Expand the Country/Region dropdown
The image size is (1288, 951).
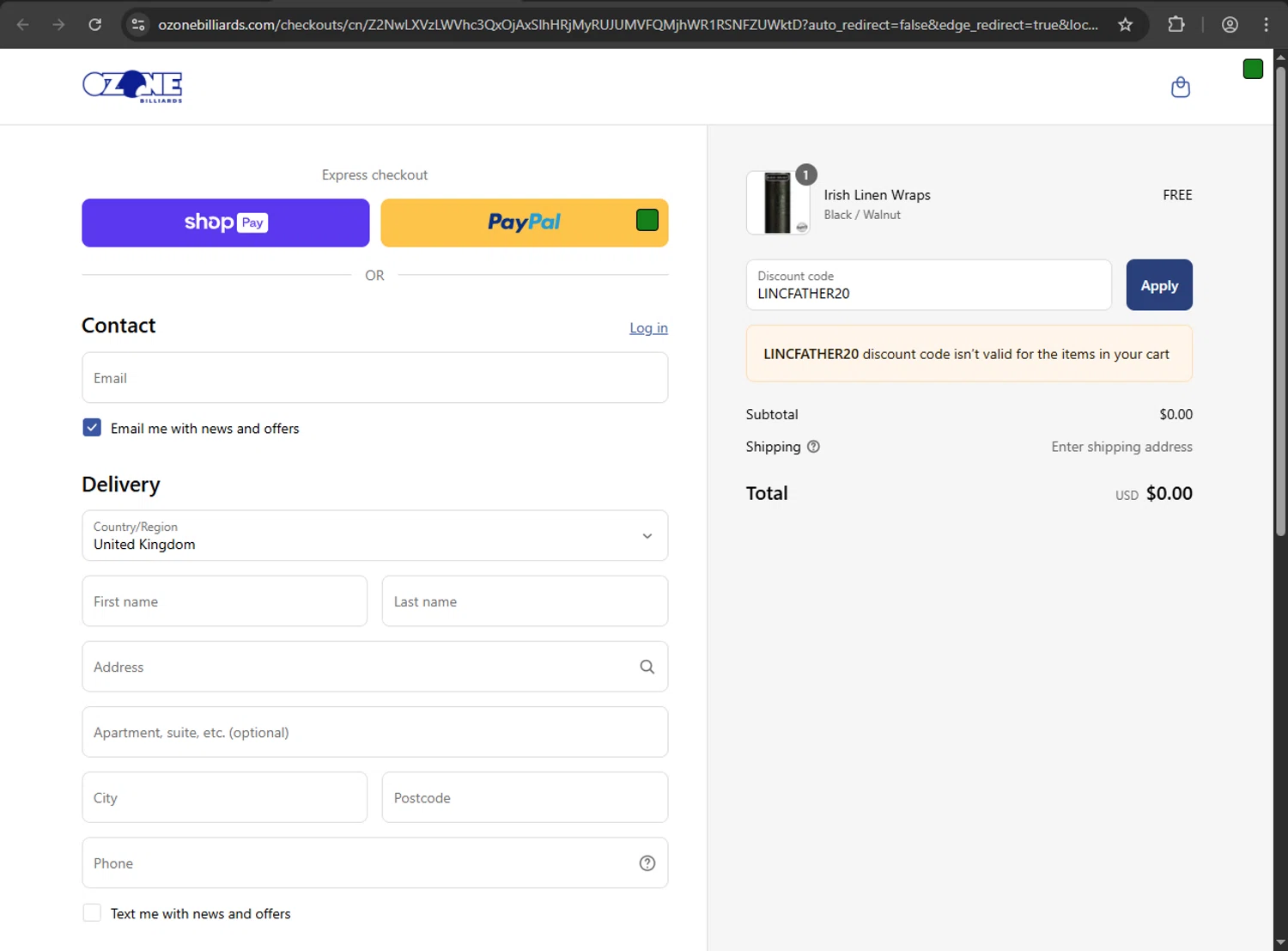pyautogui.click(x=374, y=536)
